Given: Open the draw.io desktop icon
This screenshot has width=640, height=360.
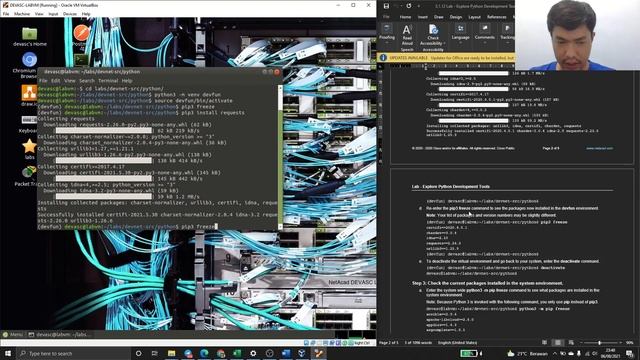Looking at the screenshot, I should click(x=29, y=93).
